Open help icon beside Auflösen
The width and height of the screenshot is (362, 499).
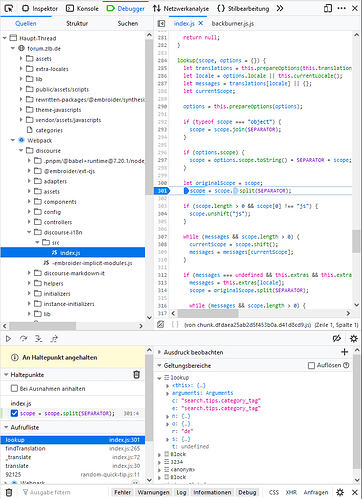pyautogui.click(x=346, y=365)
